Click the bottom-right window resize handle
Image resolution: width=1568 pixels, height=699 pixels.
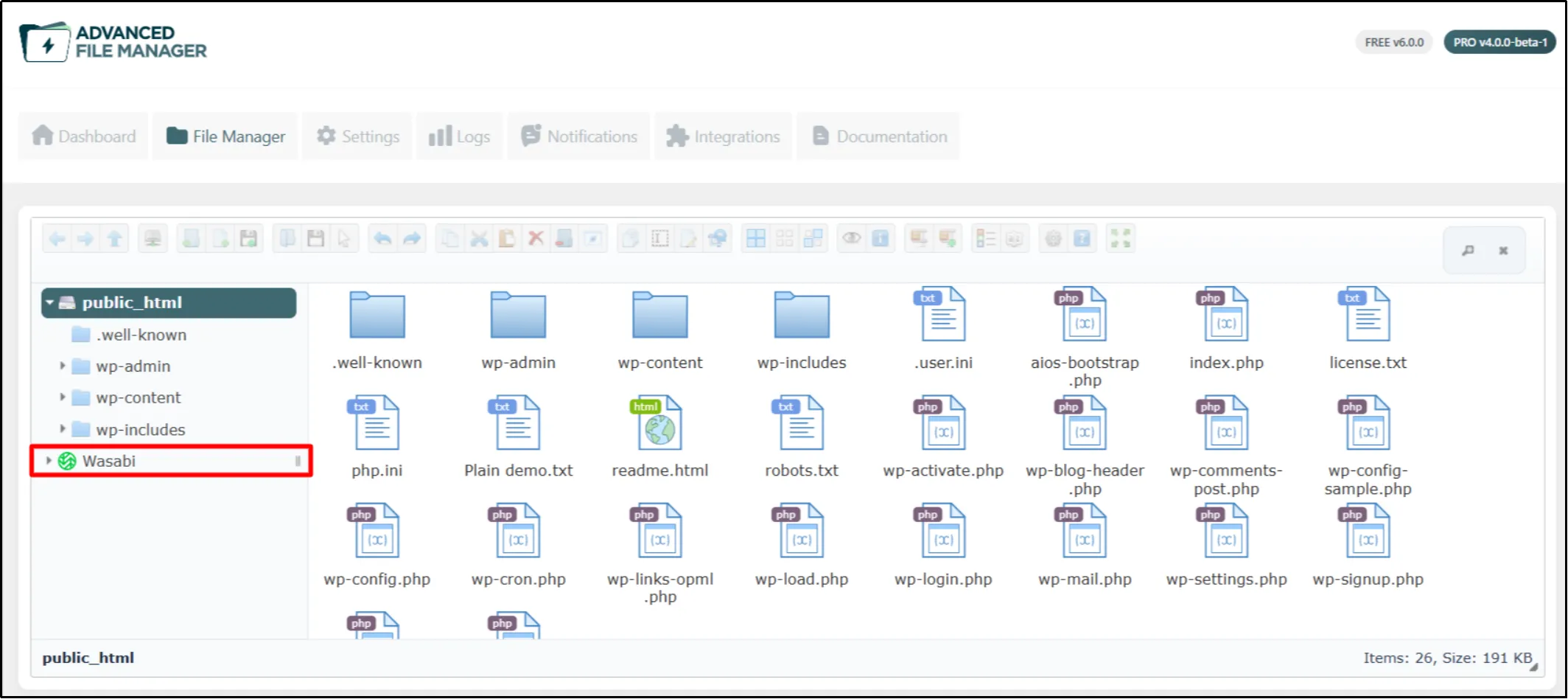point(1534,667)
